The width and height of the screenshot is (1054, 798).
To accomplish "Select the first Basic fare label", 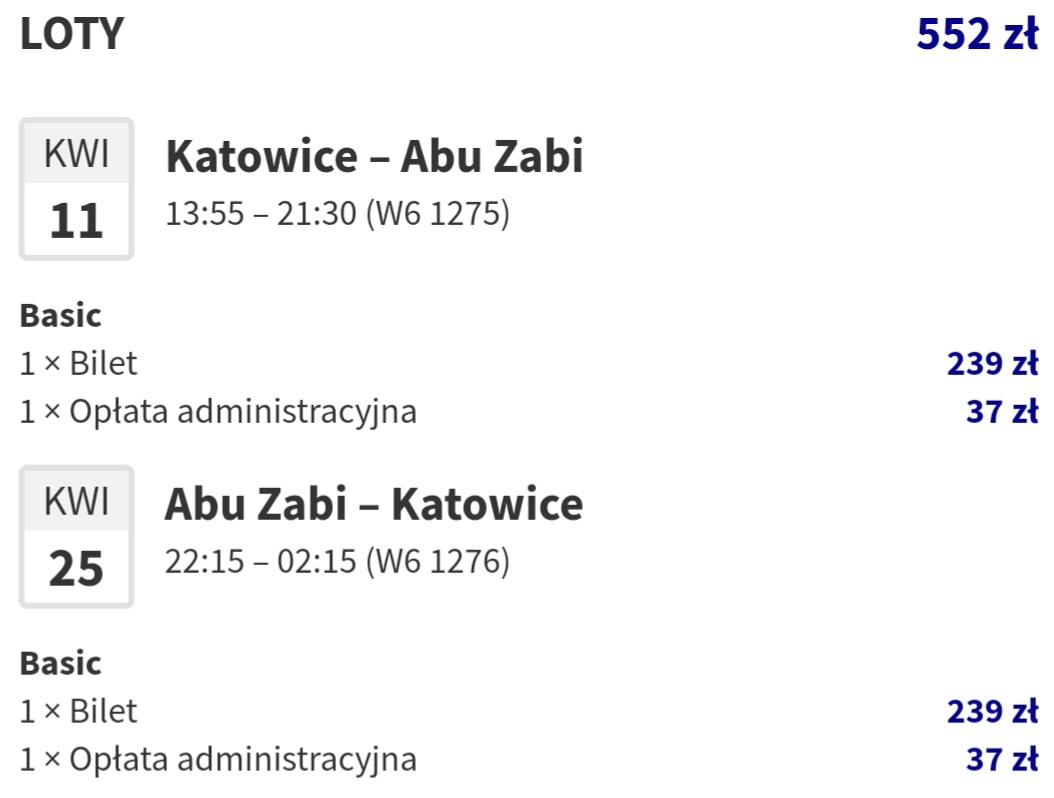I will 60,315.
